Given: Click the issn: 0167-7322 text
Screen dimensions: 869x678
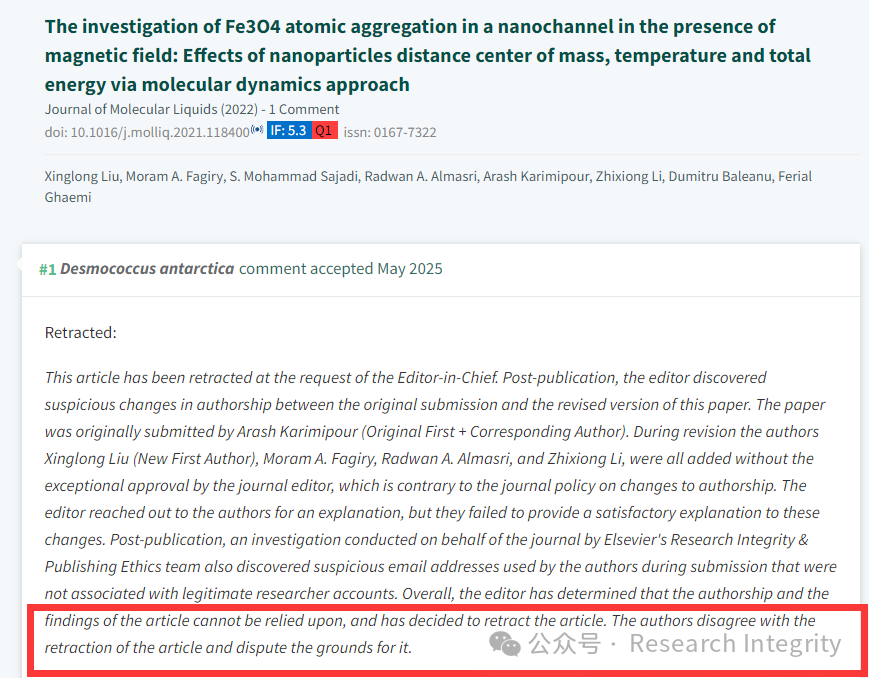Looking at the screenshot, I should pyautogui.click(x=390, y=132).
